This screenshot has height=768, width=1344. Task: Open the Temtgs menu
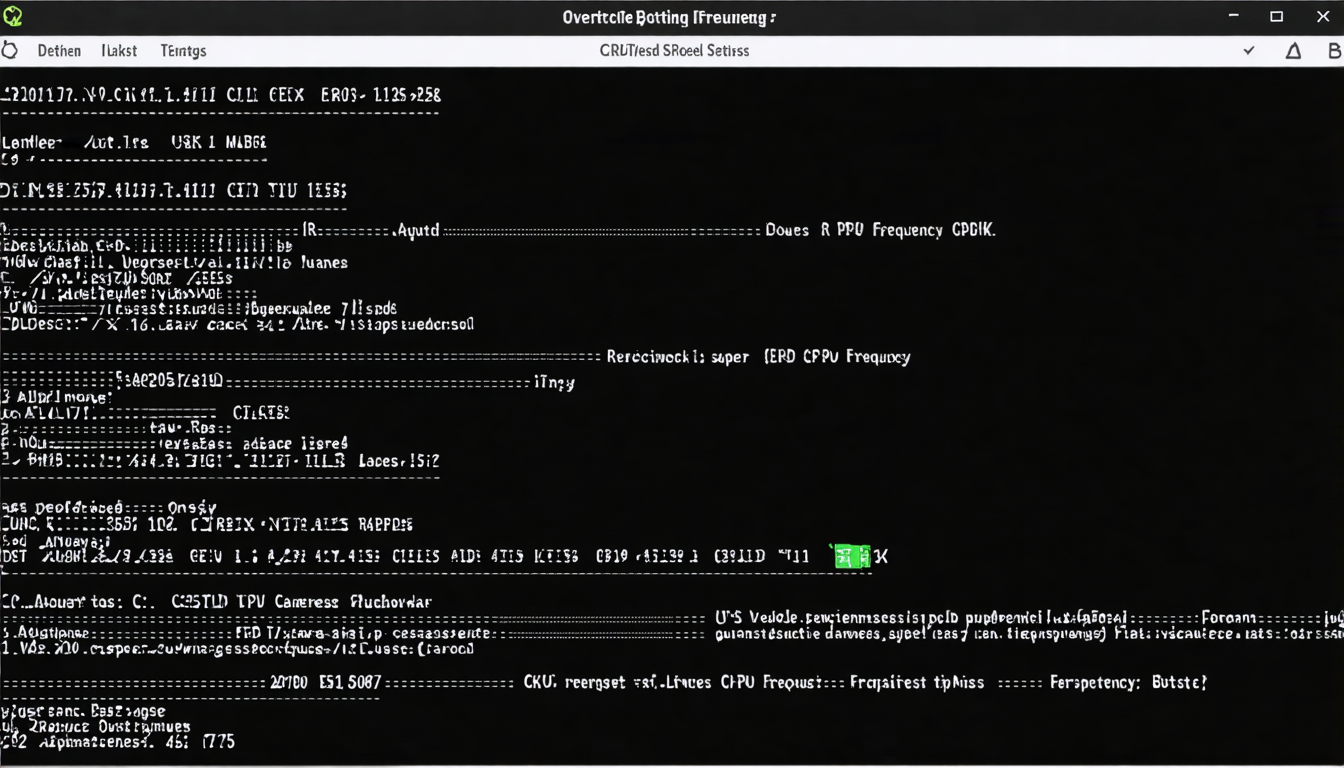(183, 50)
